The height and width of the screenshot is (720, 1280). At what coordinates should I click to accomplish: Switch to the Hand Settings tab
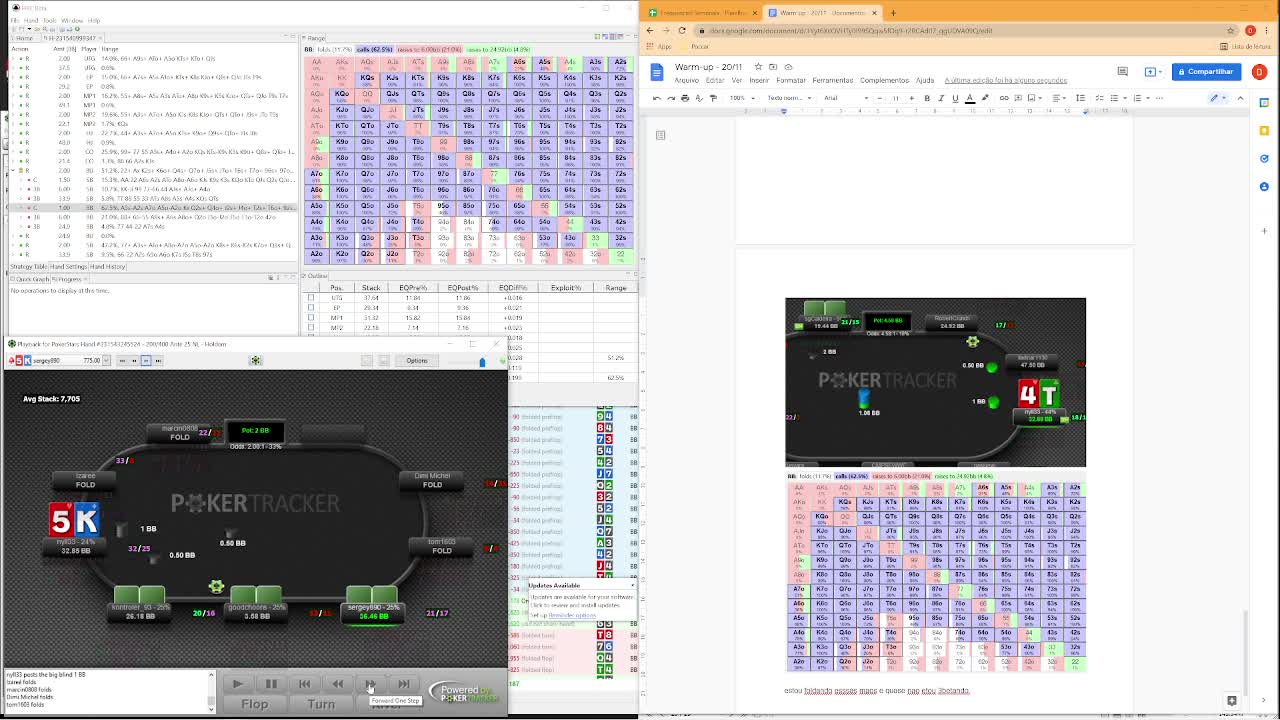click(68, 266)
